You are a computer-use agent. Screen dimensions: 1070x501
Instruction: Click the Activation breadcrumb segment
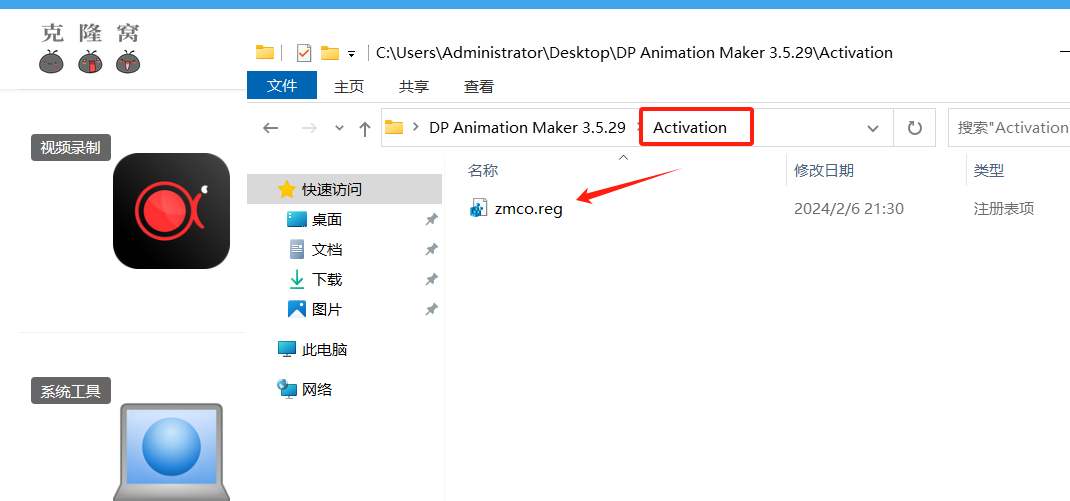click(690, 128)
